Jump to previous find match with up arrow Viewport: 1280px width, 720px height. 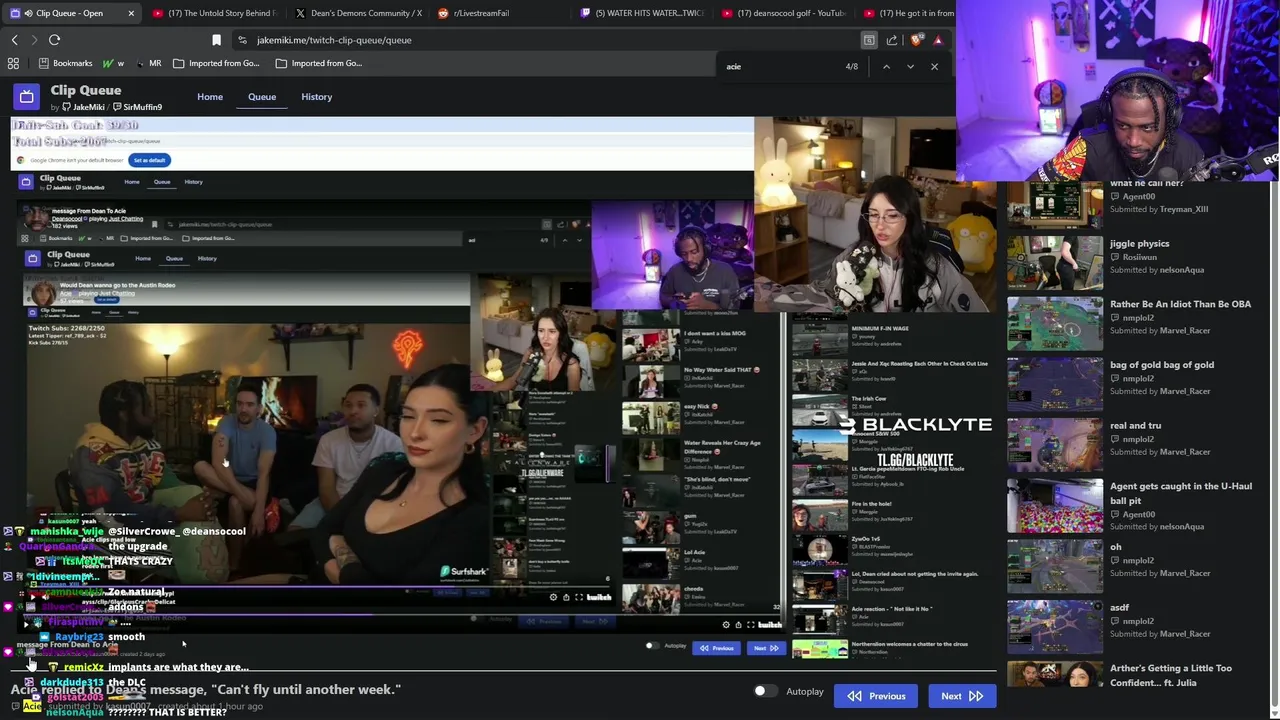pos(886,66)
